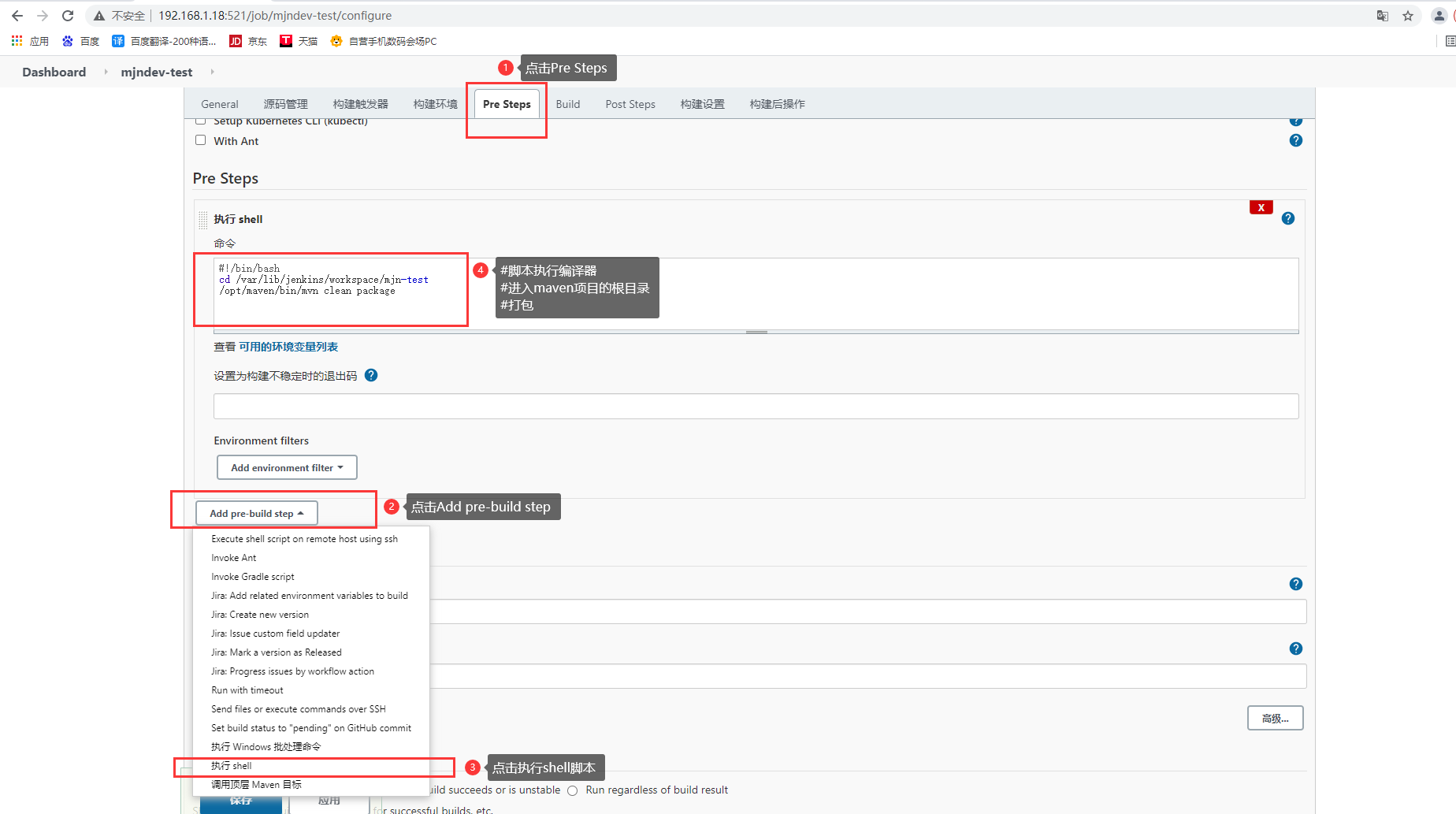Toggle the Add pre-build step dropdown

[257, 513]
